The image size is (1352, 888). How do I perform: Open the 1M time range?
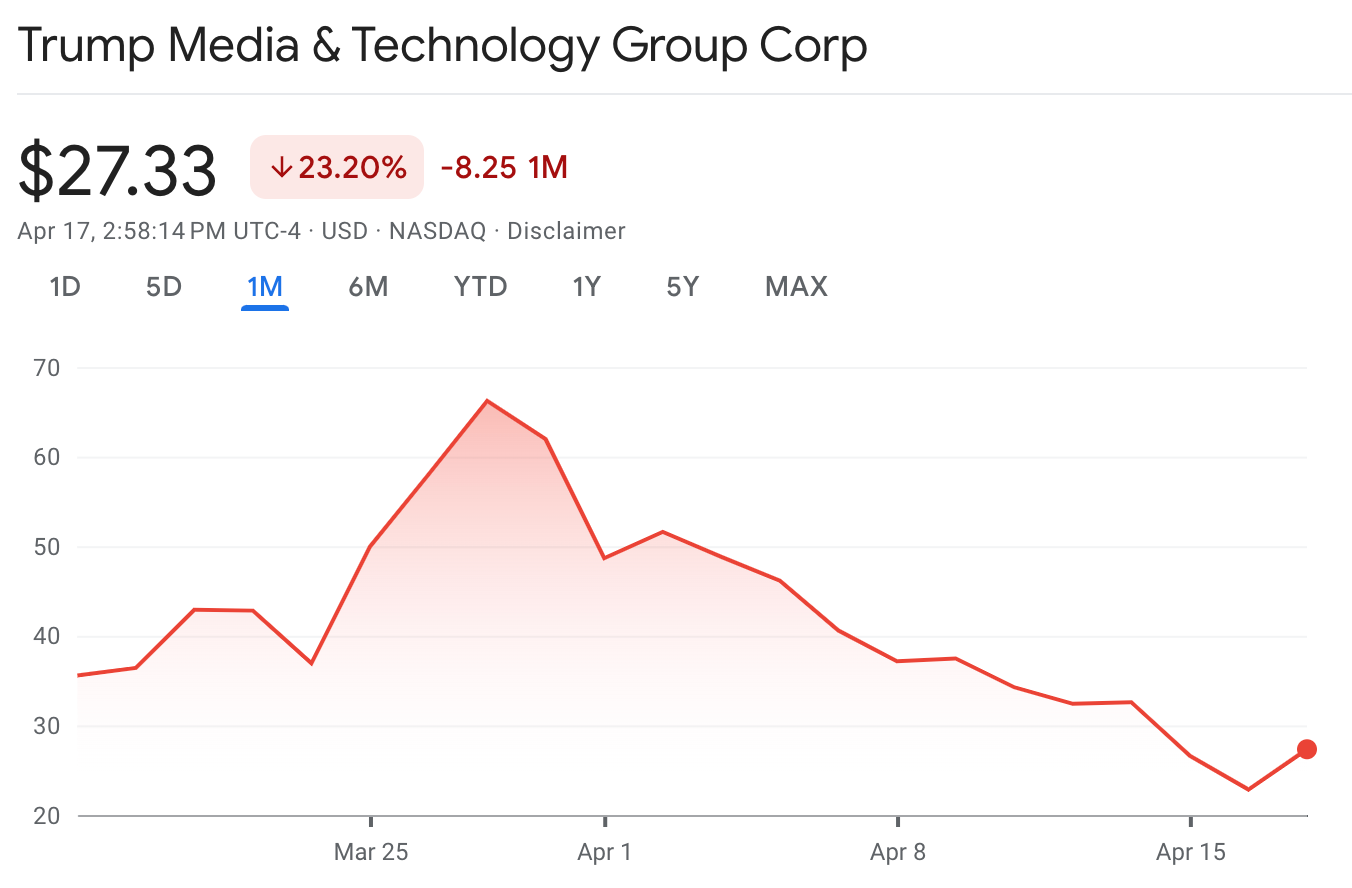tap(264, 287)
